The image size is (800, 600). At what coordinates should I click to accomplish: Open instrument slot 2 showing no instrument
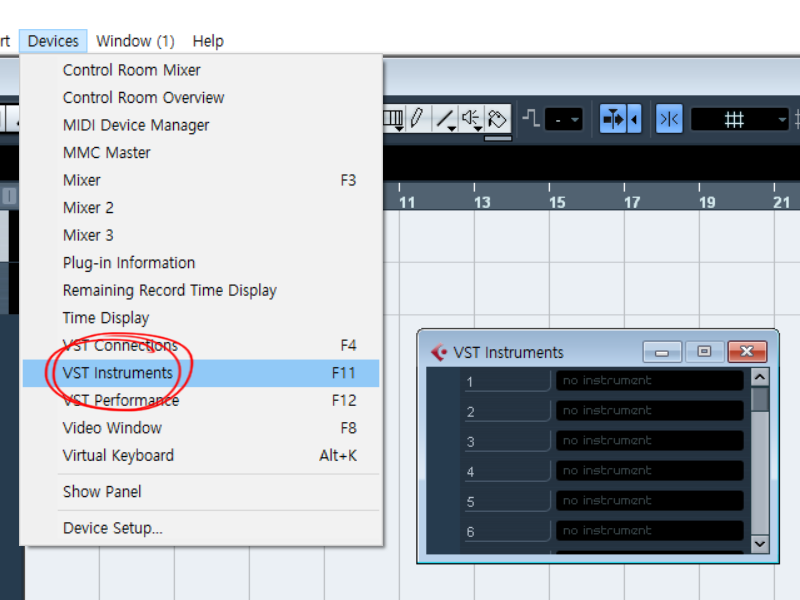pos(649,411)
